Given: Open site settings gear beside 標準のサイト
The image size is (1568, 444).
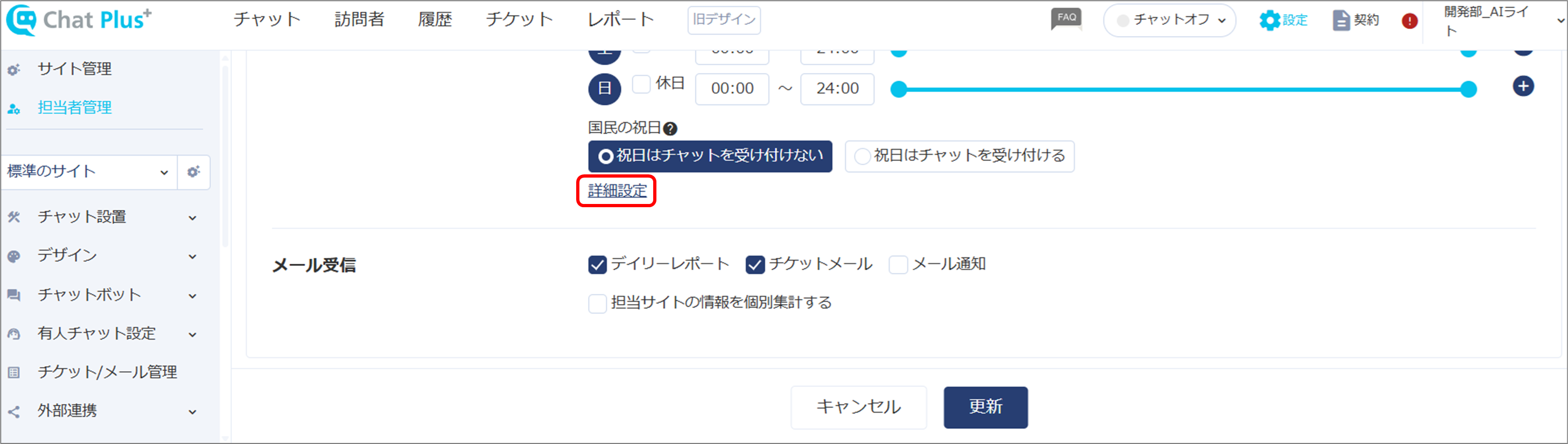Looking at the screenshot, I should coord(193,172).
